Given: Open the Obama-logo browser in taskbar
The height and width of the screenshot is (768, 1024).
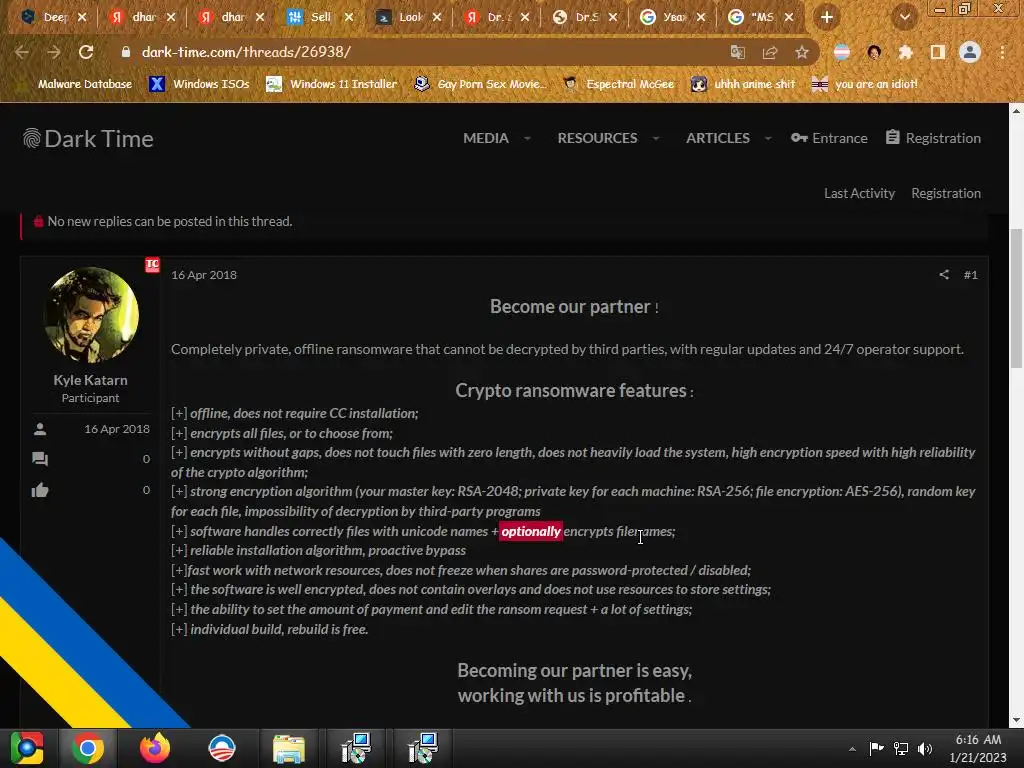Looking at the screenshot, I should (x=221, y=748).
